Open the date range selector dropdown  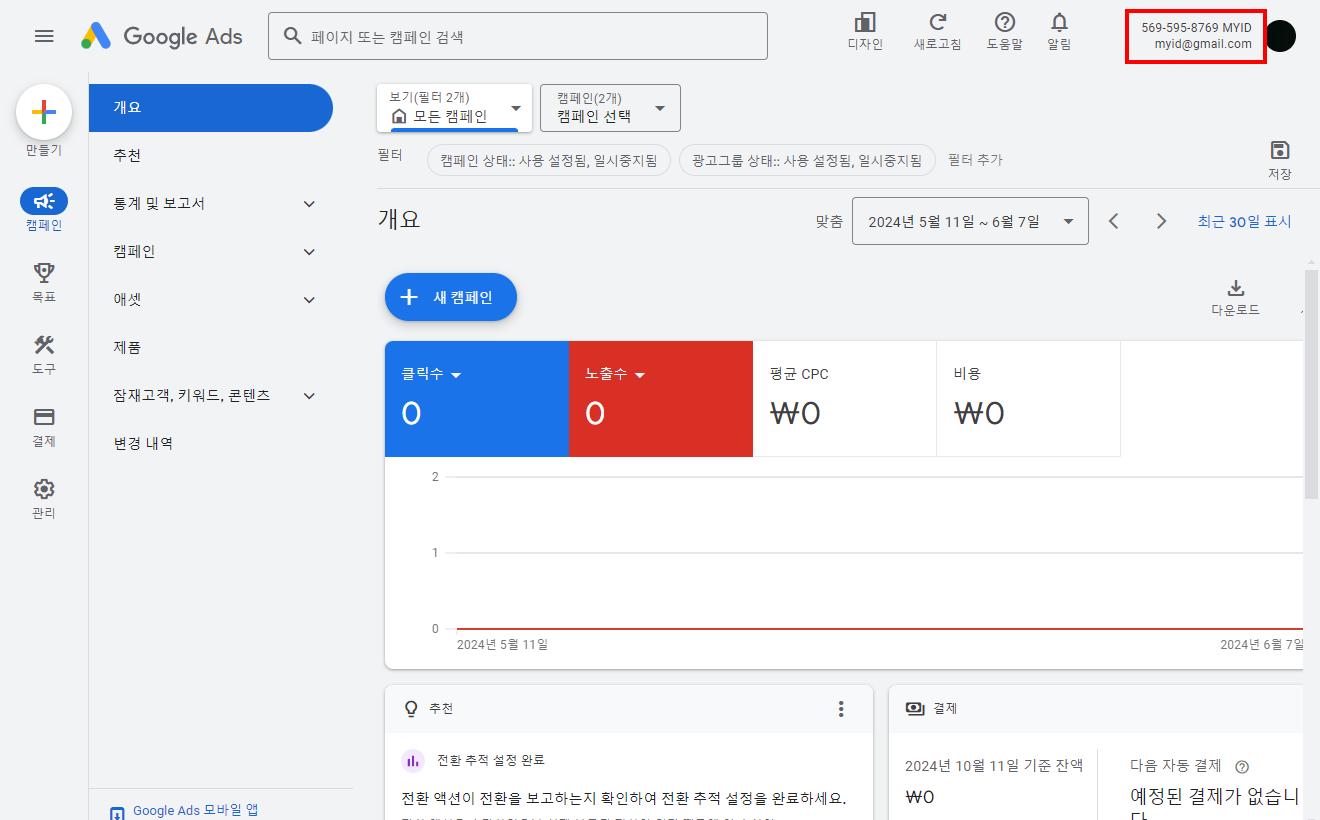pyautogui.click(x=968, y=220)
